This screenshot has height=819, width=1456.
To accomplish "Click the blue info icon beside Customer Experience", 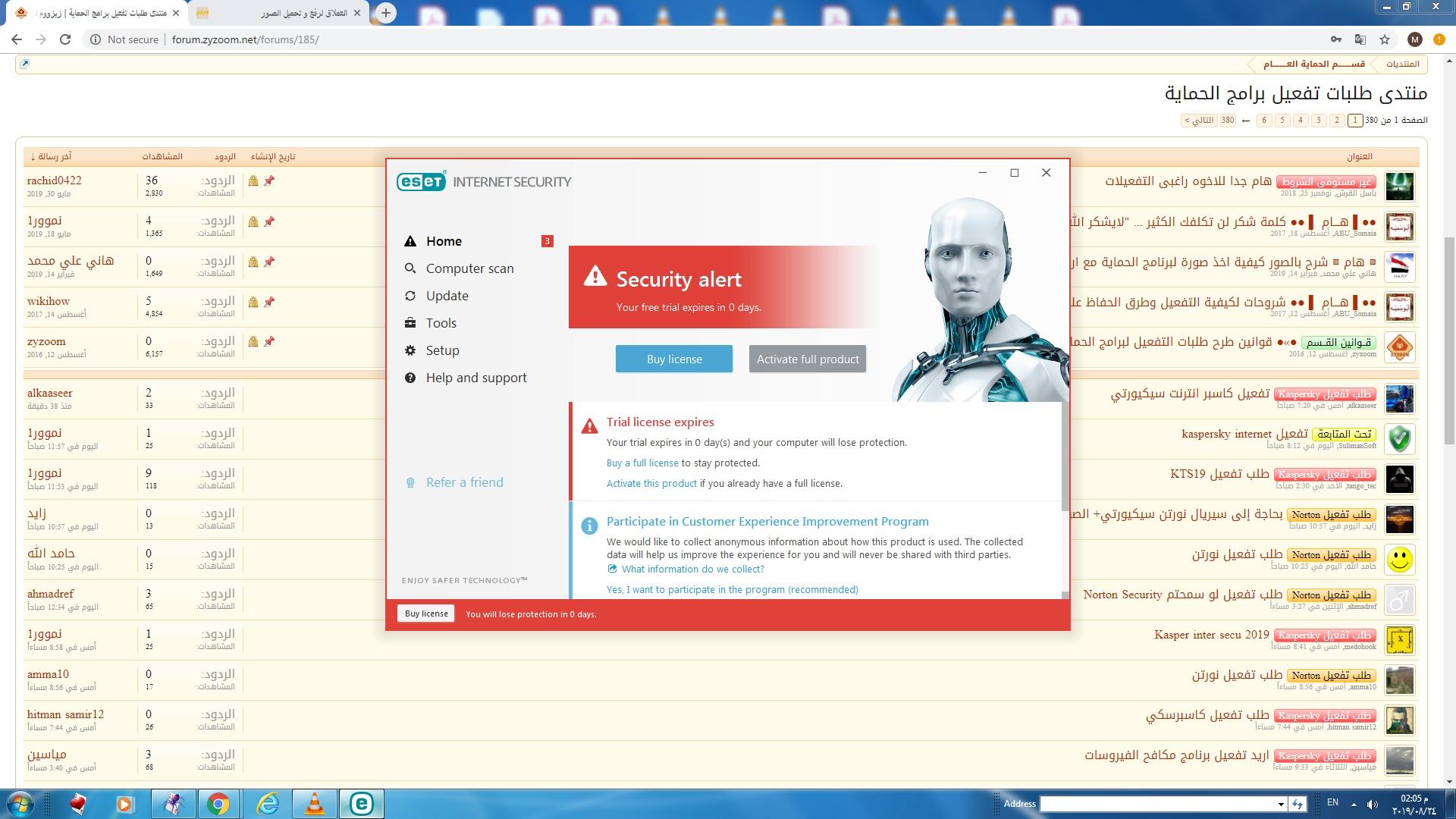I will pos(589,525).
